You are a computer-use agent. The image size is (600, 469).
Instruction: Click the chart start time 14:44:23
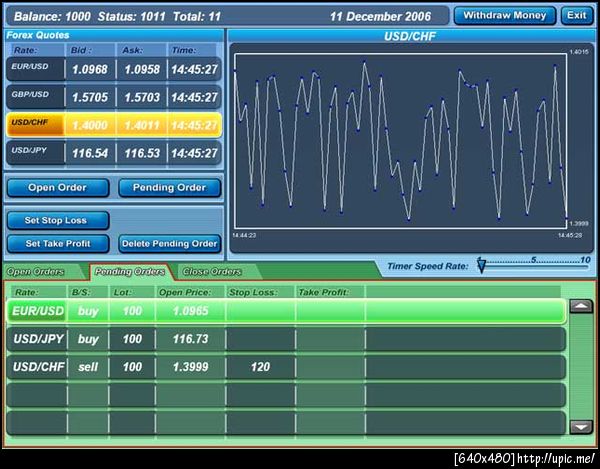coord(244,235)
